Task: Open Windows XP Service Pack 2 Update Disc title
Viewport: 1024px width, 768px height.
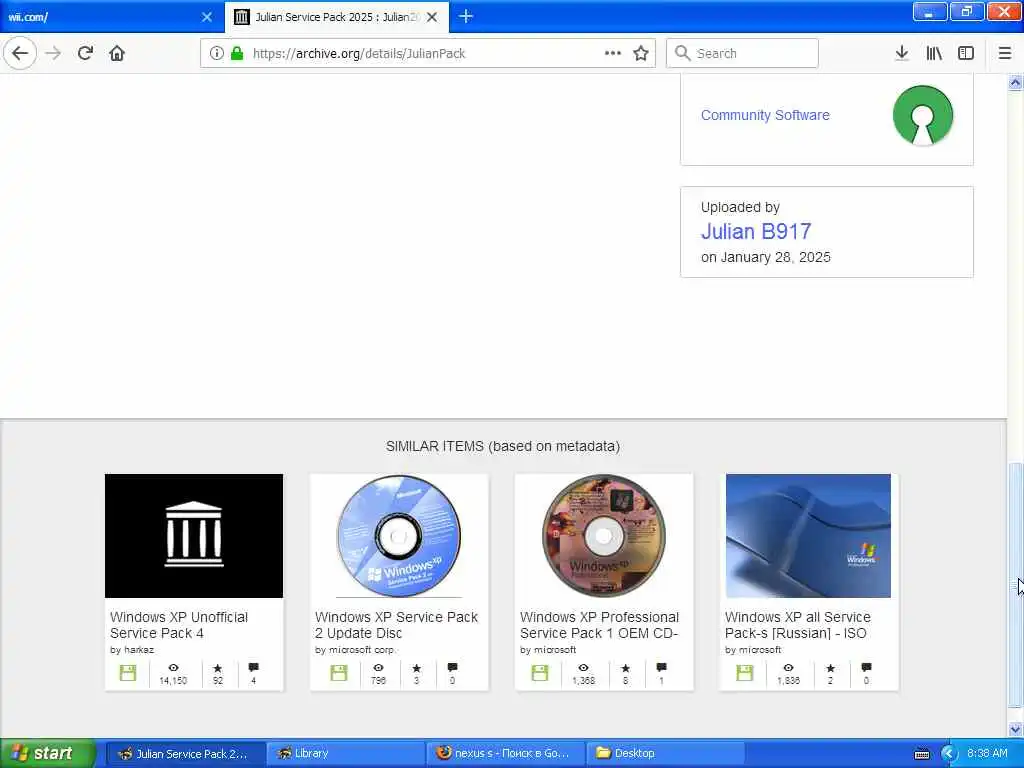Action: pos(396,625)
